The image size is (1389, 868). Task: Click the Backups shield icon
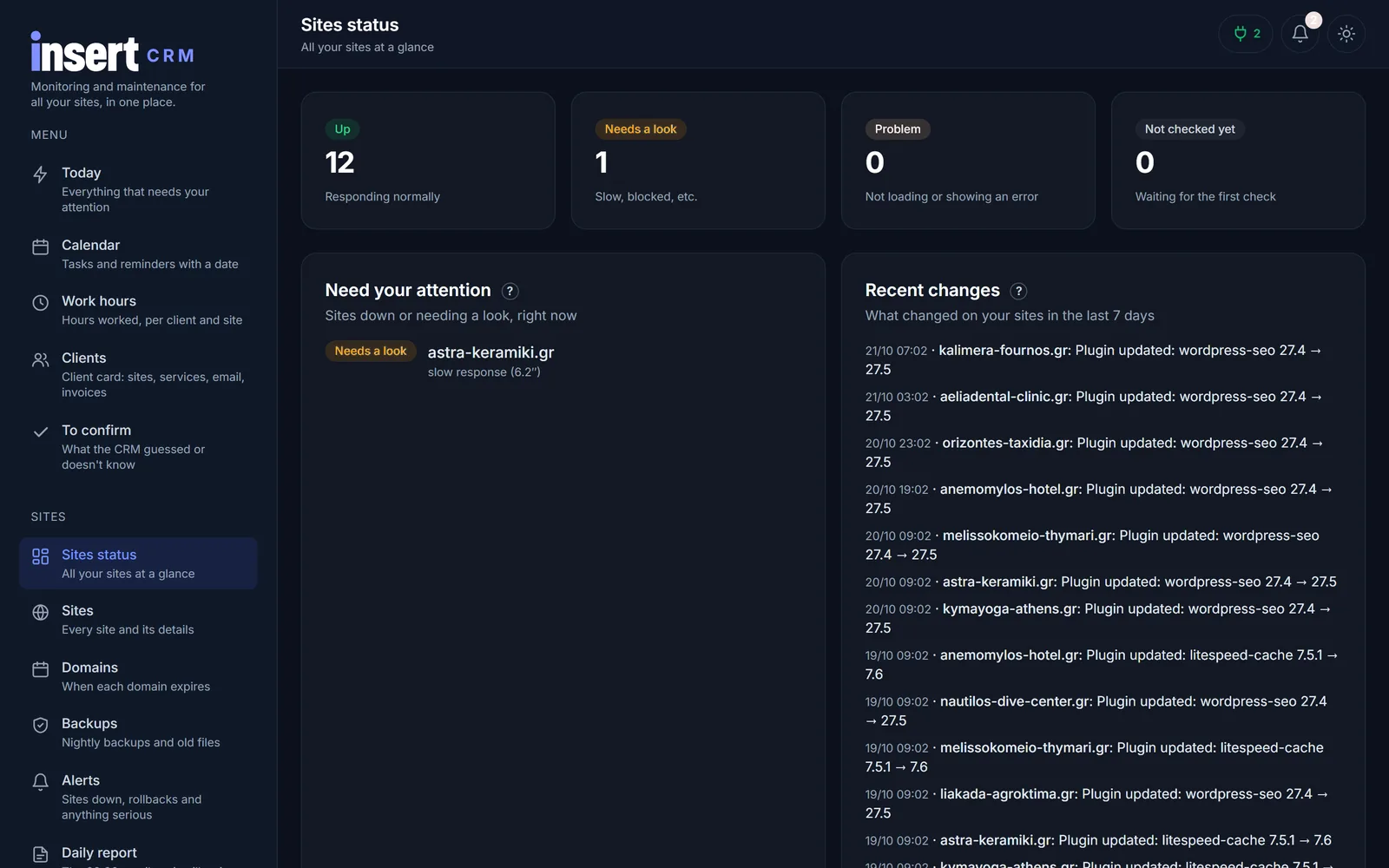(x=40, y=725)
